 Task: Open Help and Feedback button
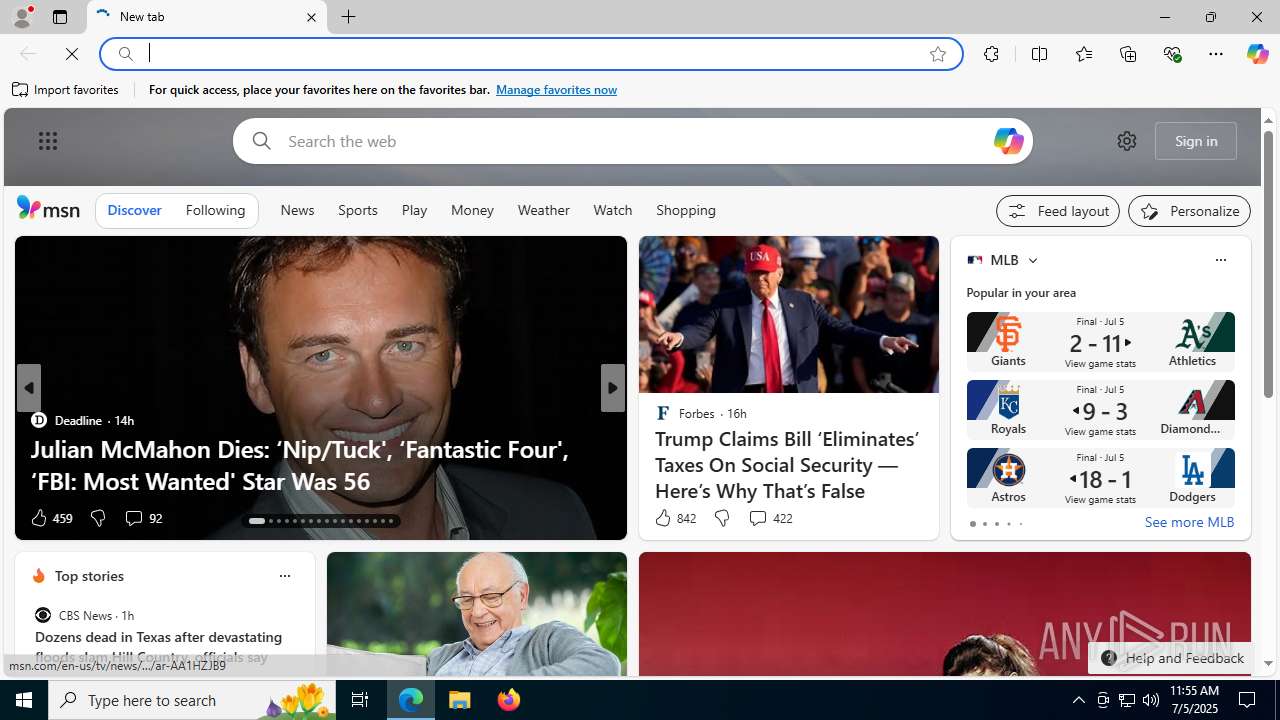click(x=1170, y=658)
